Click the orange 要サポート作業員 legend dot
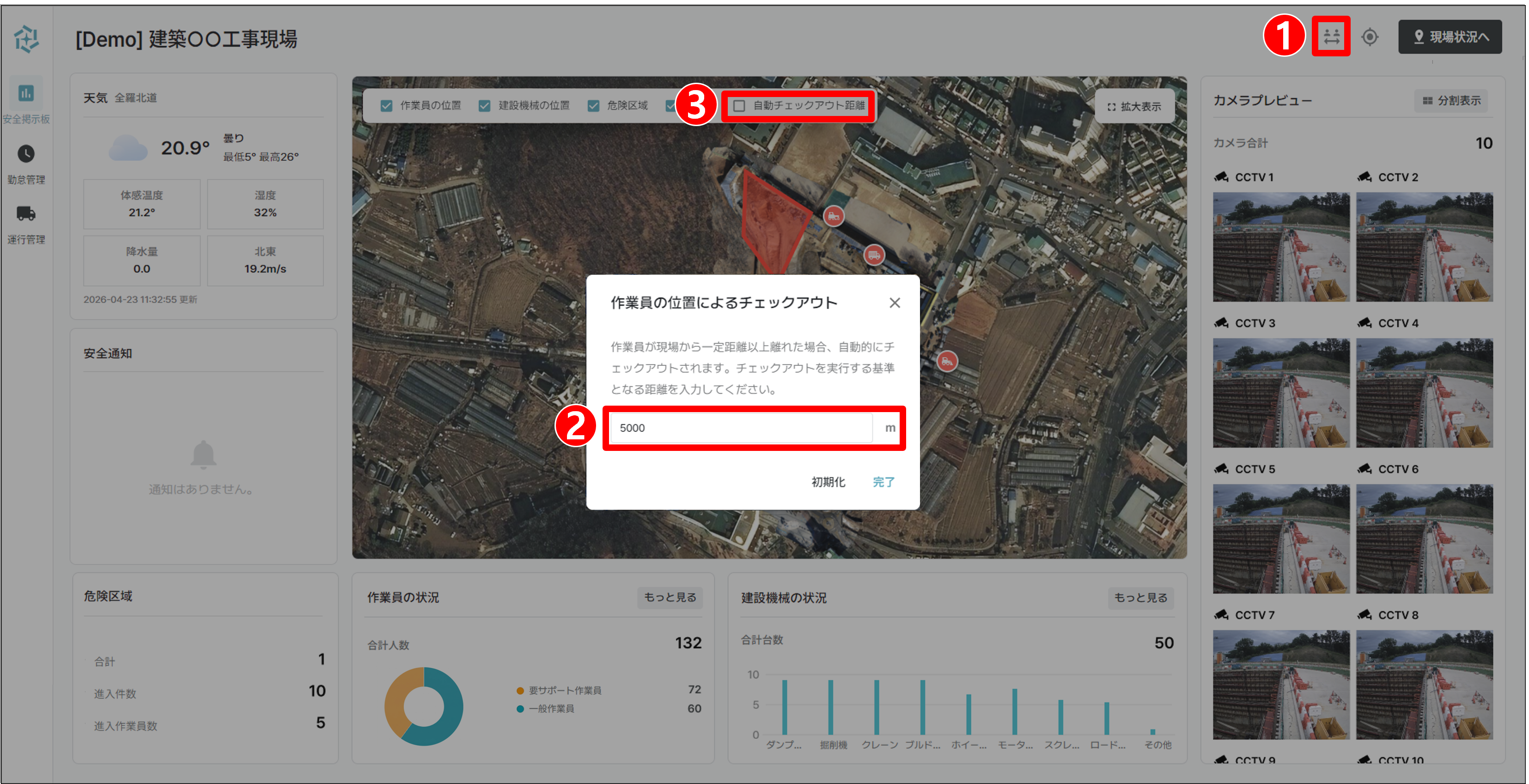This screenshot has width=1529, height=784. 520,691
